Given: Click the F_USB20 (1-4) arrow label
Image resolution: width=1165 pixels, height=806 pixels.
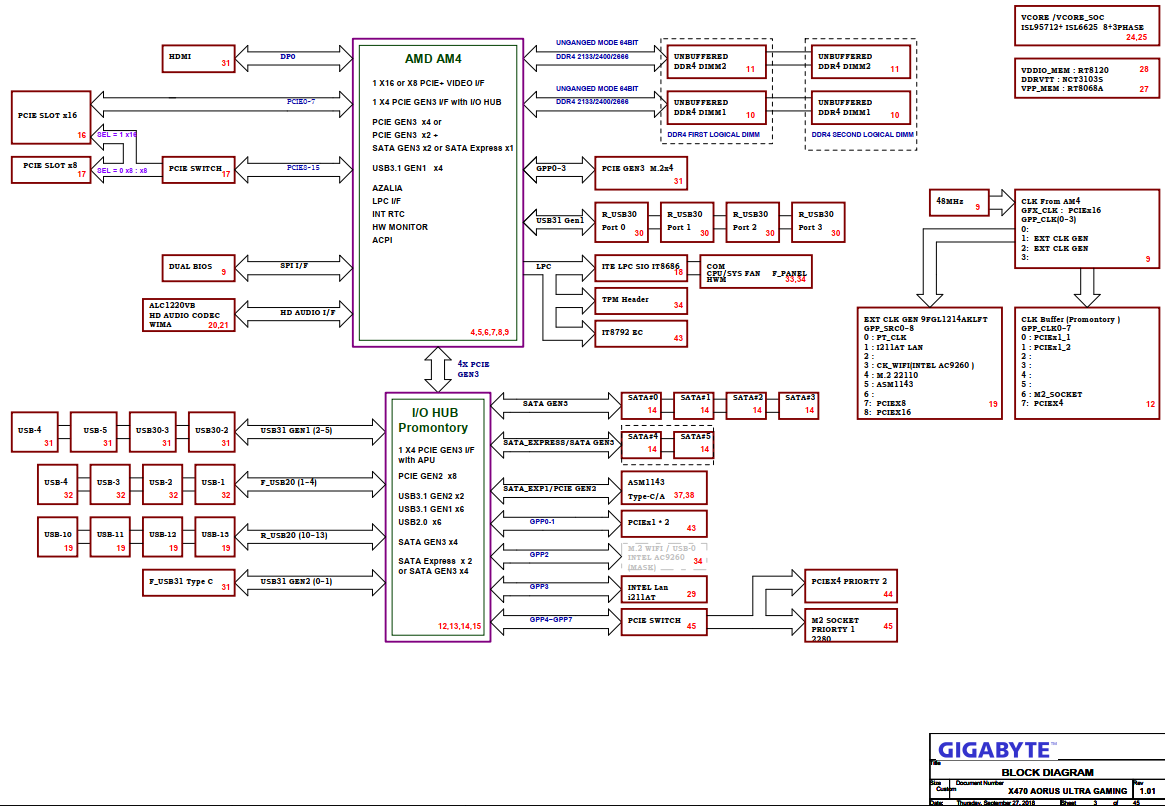Looking at the screenshot, I should [288, 483].
